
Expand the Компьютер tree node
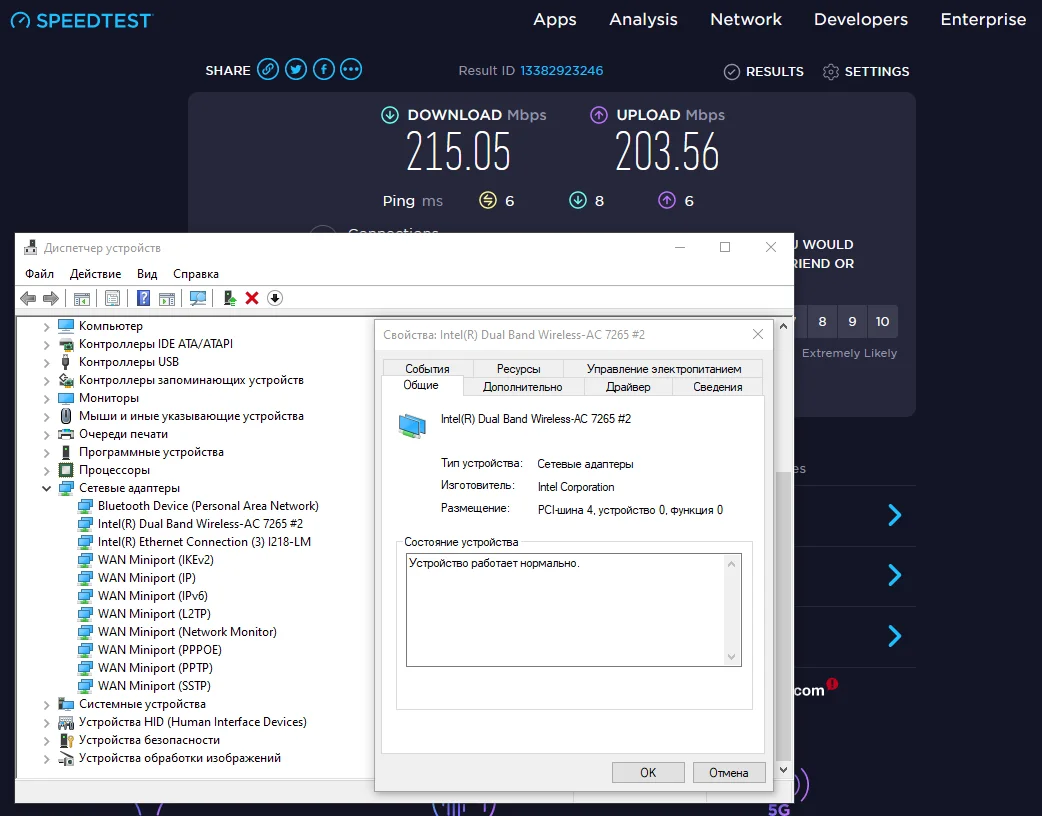(47, 326)
